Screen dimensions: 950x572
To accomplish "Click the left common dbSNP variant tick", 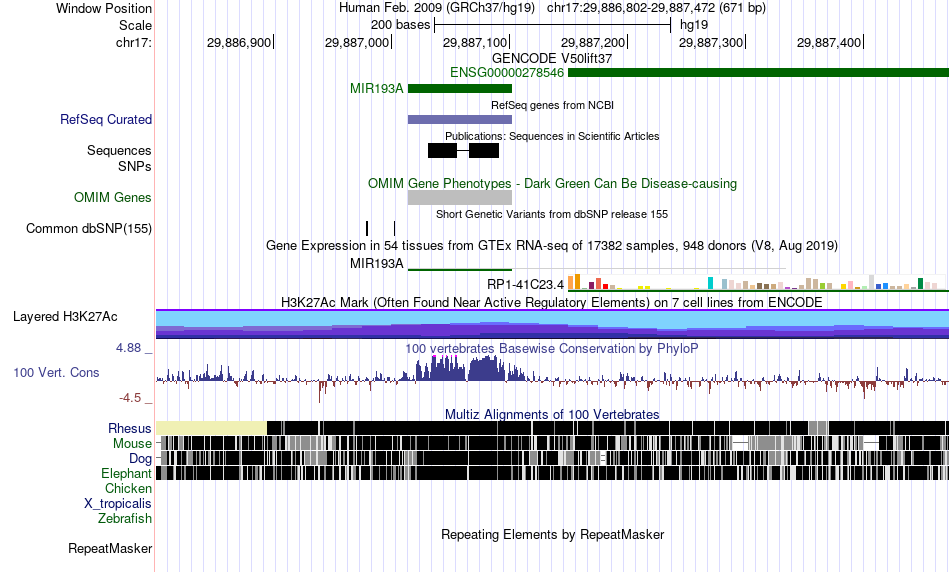I will 367,228.
